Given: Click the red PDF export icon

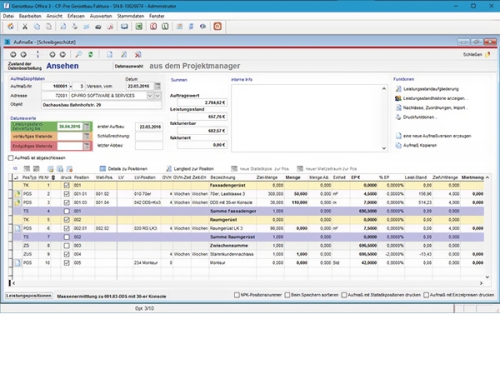Looking at the screenshot, I should pos(110,27).
